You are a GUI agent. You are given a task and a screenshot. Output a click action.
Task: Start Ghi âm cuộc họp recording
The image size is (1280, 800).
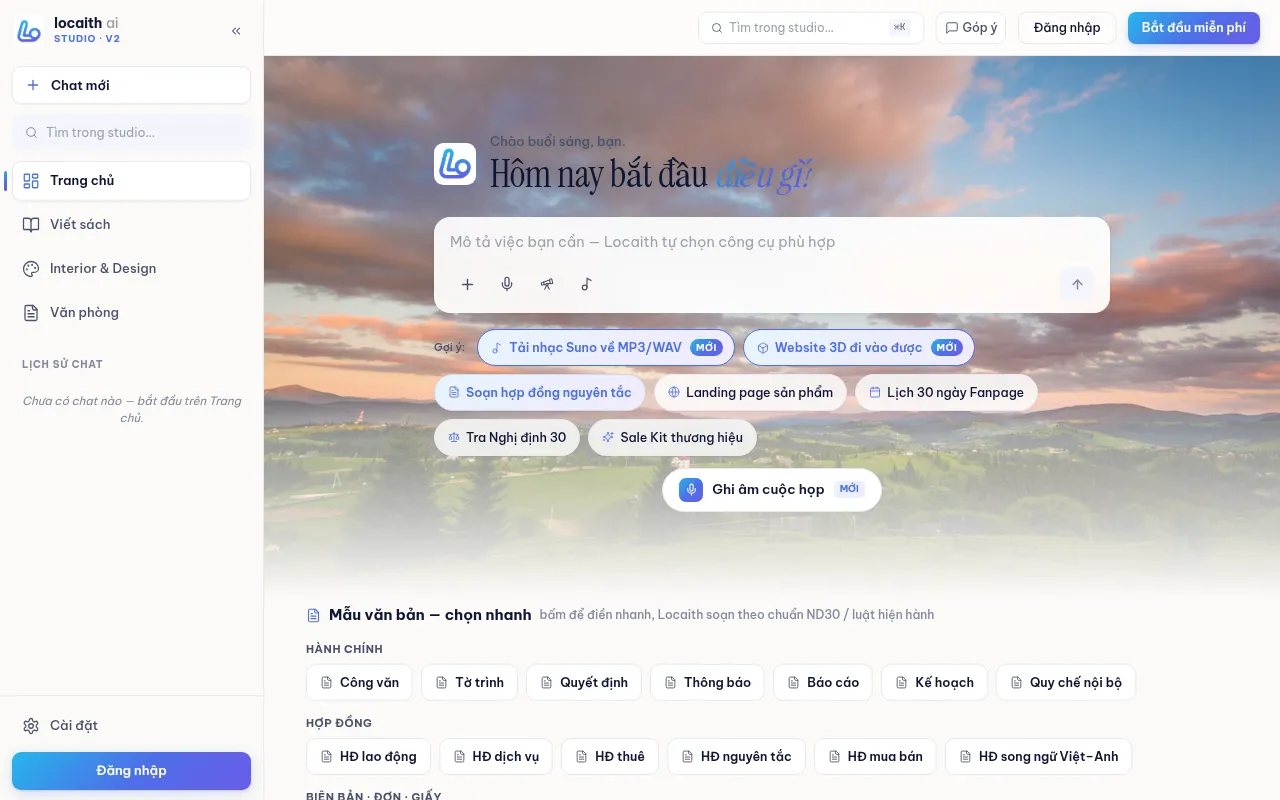pos(772,490)
